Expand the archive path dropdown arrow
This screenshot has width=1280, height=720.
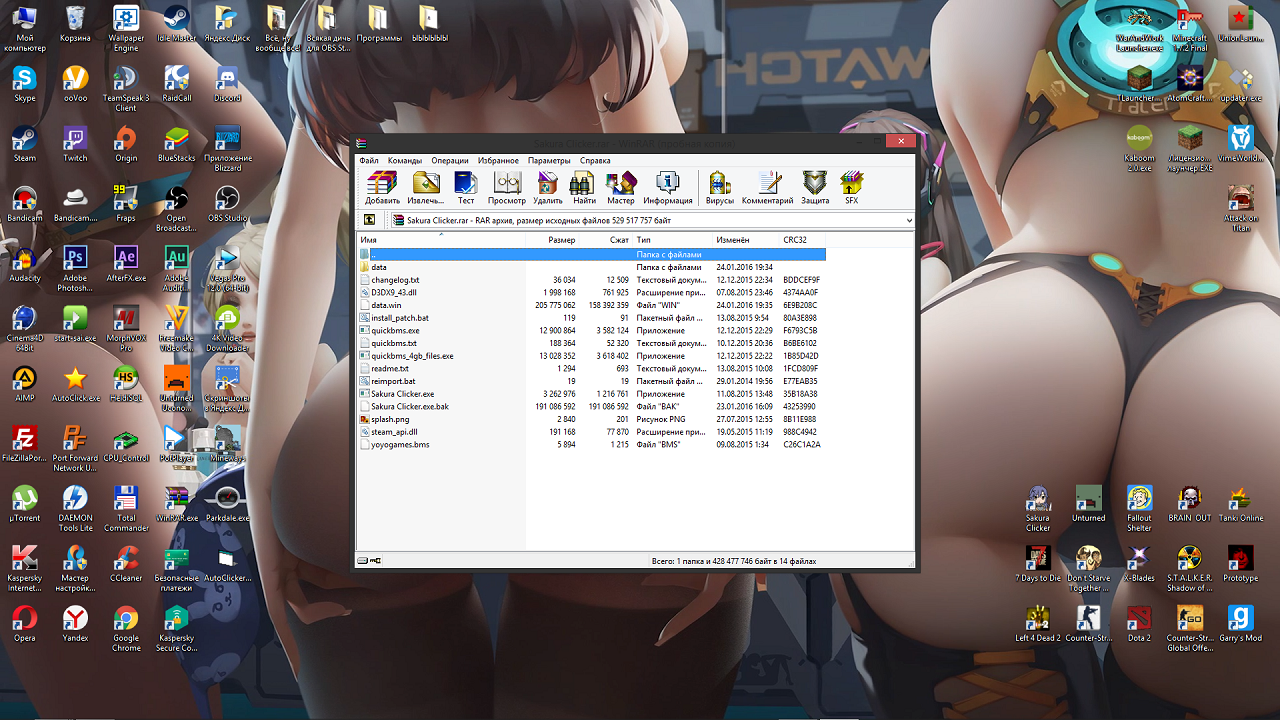908,220
